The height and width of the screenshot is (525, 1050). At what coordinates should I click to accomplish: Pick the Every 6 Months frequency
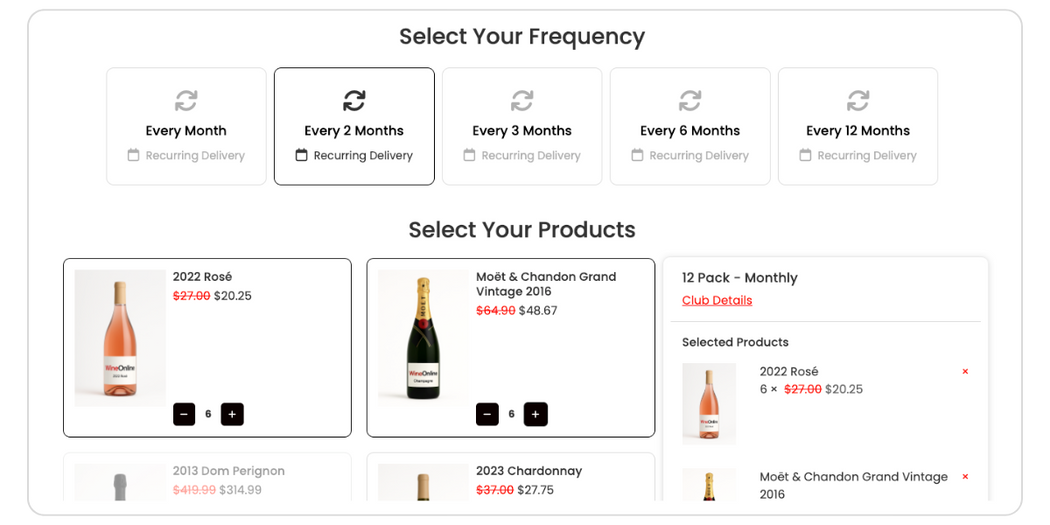[x=690, y=127]
